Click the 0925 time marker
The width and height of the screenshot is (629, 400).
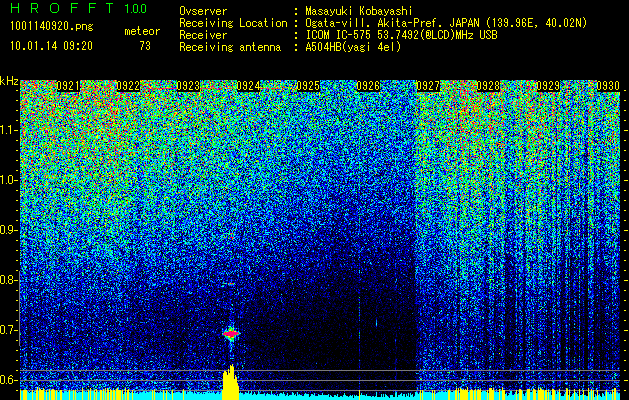[308, 86]
